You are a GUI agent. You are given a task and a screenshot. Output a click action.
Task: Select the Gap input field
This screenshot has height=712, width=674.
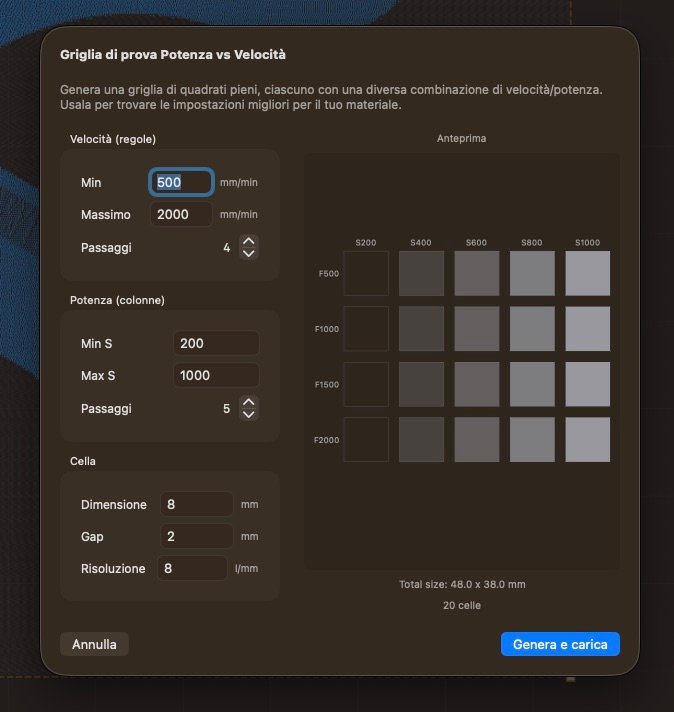(x=196, y=536)
